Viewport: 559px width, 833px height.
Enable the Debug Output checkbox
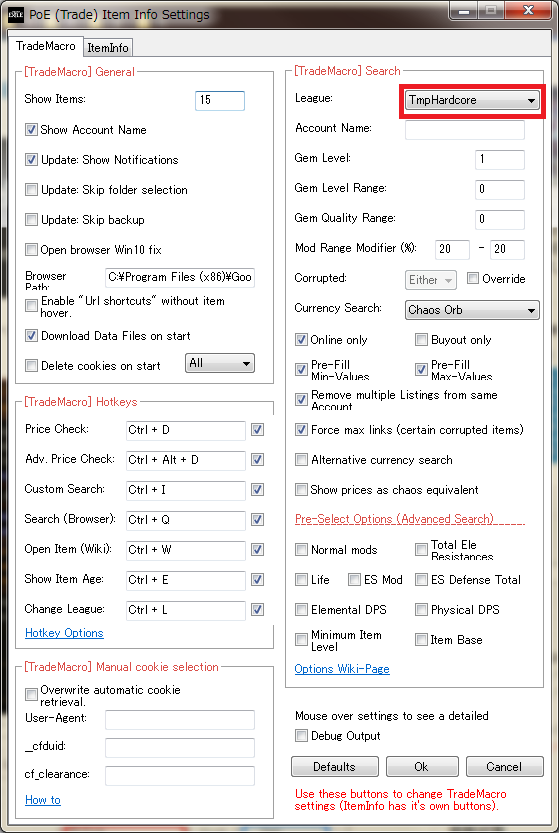click(x=301, y=736)
